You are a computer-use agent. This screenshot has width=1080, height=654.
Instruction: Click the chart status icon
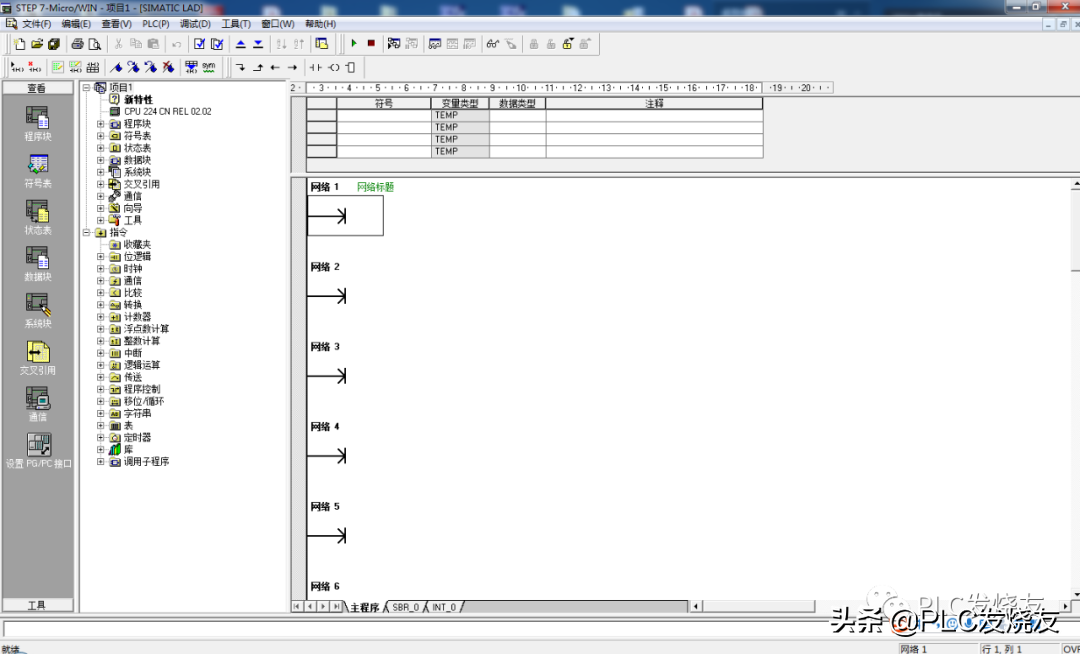click(x=435, y=43)
